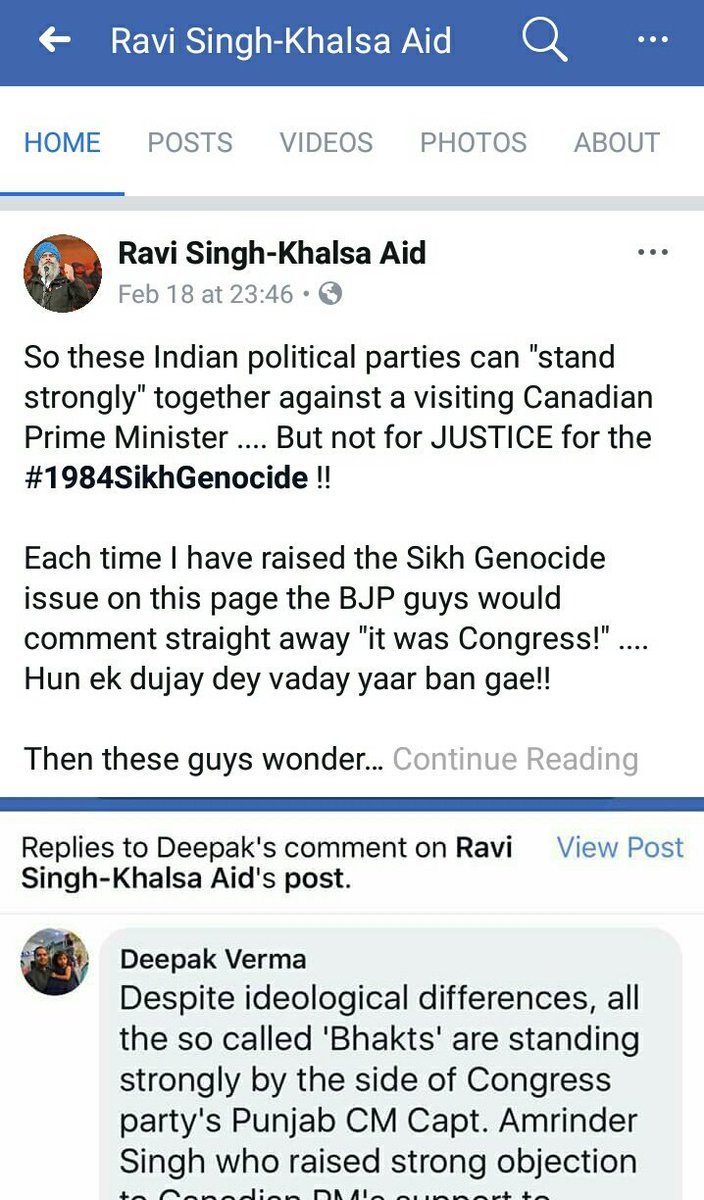Tap the back arrow in header
Image resolution: width=704 pixels, height=1200 pixels.
pos(55,41)
